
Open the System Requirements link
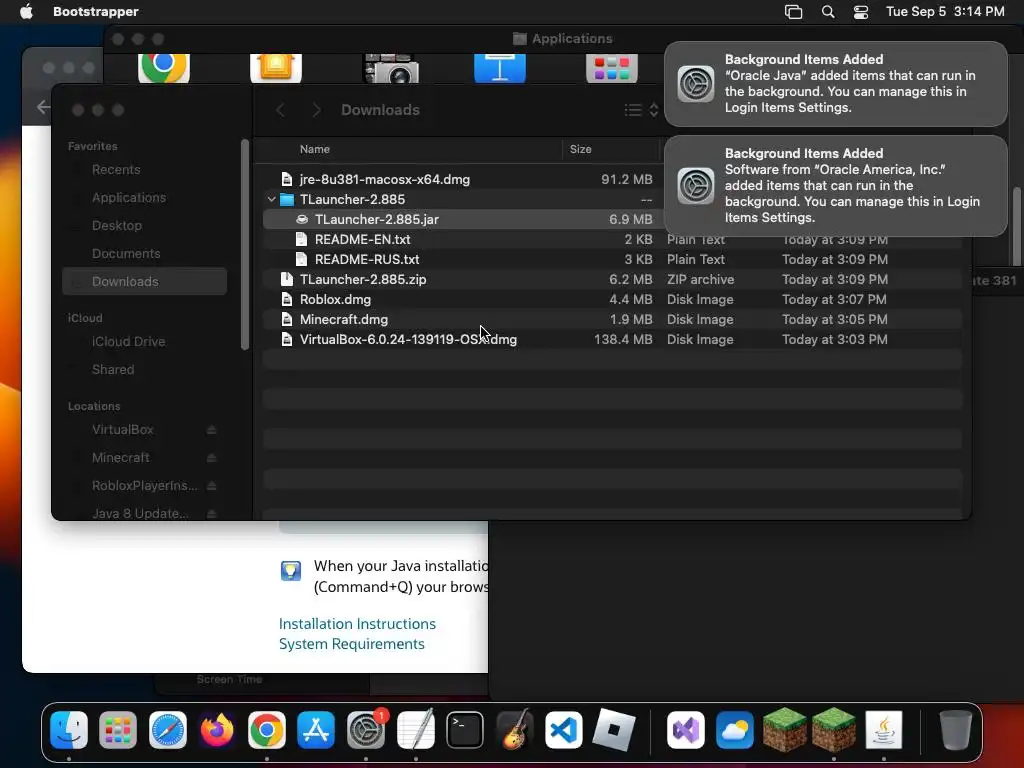(351, 644)
